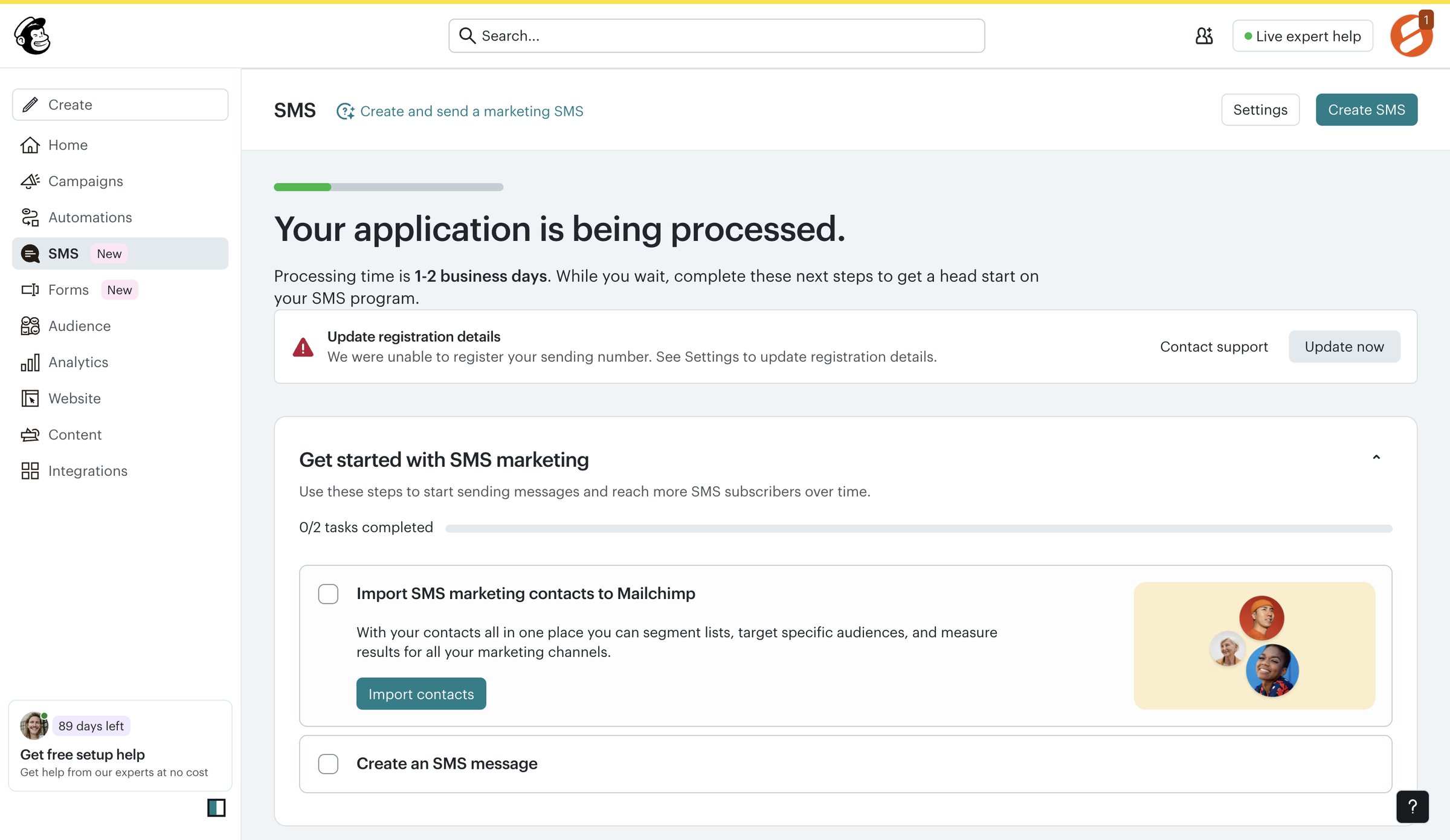Click the Import contacts button

click(421, 694)
